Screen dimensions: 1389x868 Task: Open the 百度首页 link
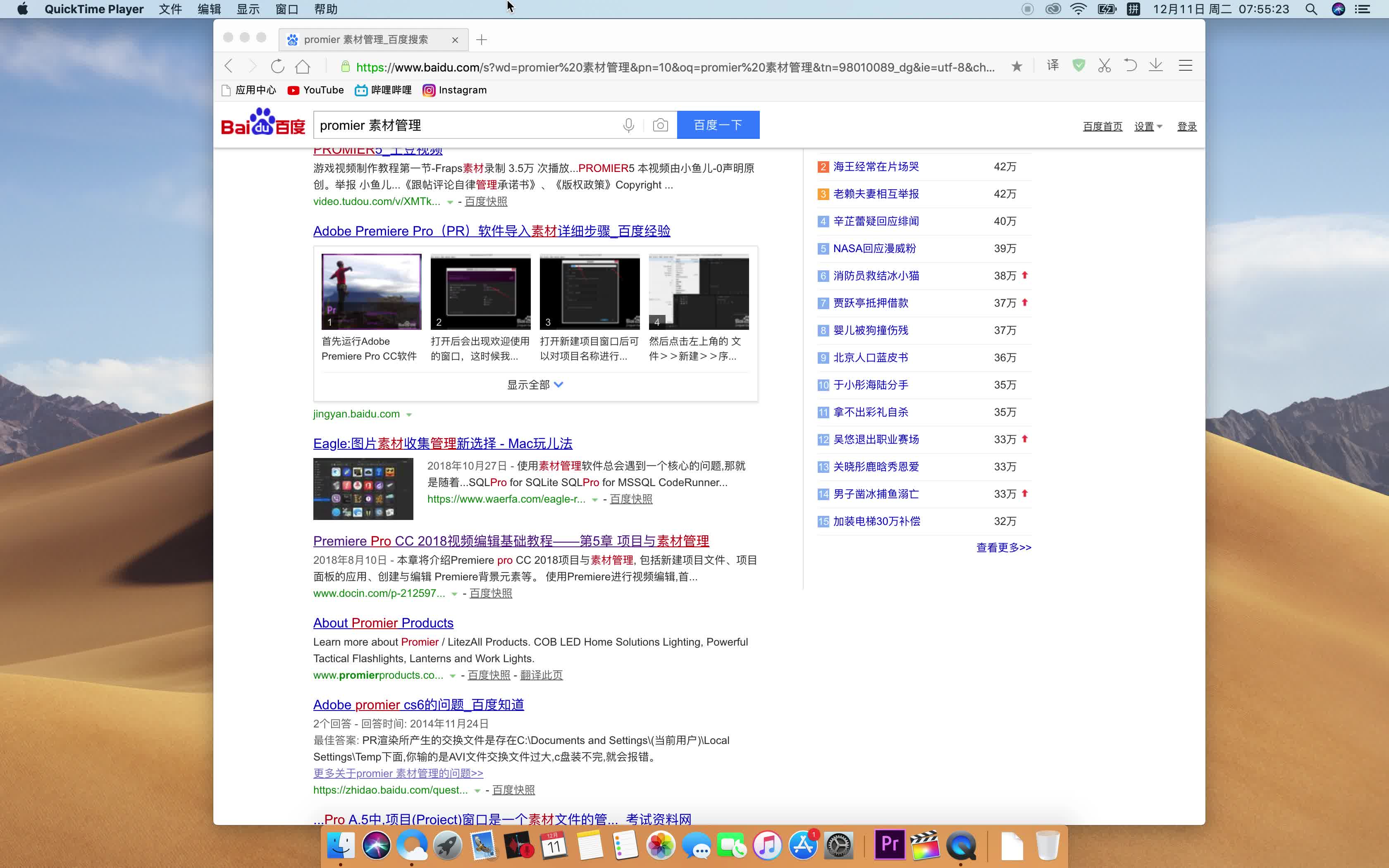1103,126
